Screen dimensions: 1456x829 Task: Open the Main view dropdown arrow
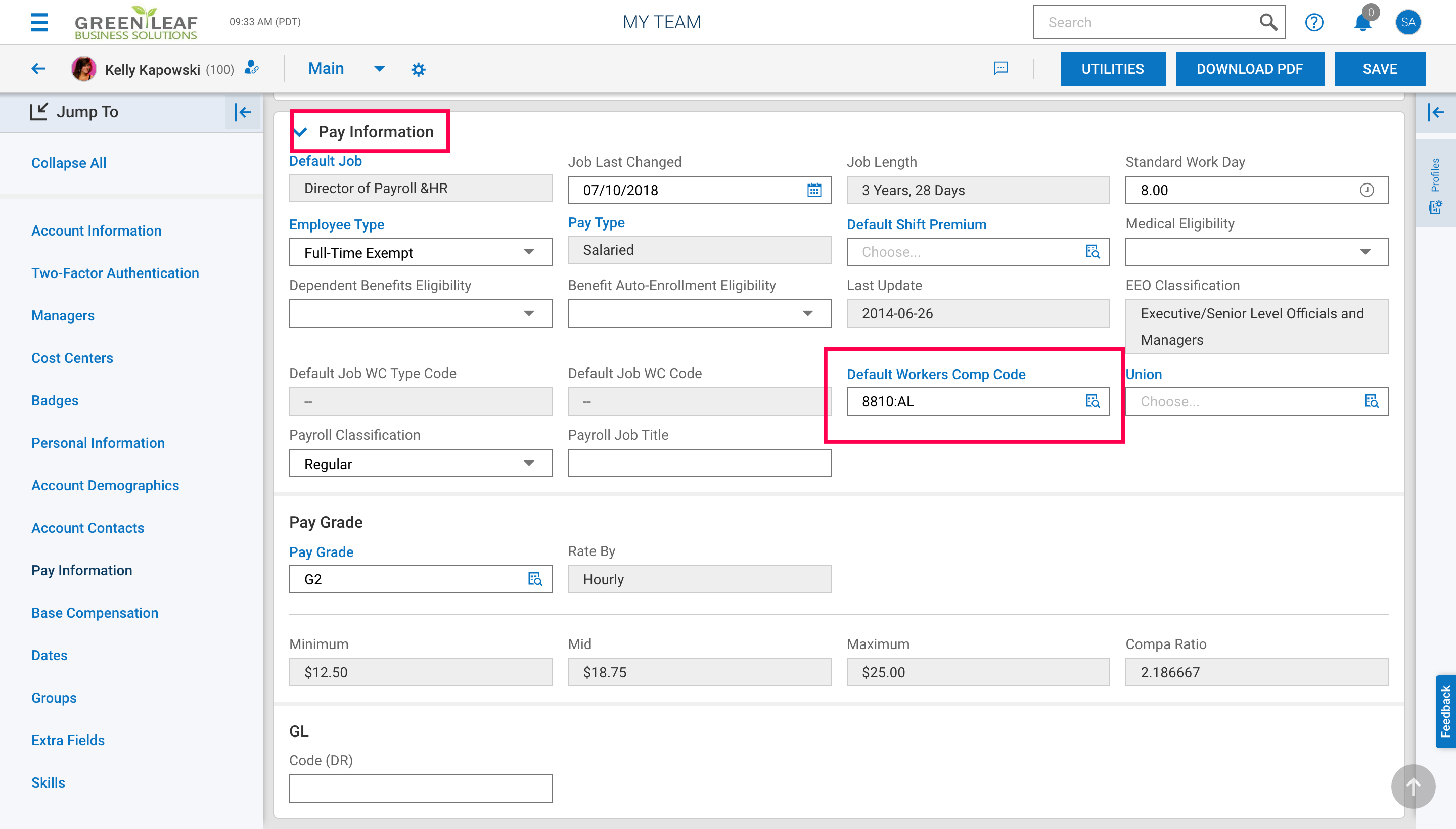(x=379, y=69)
